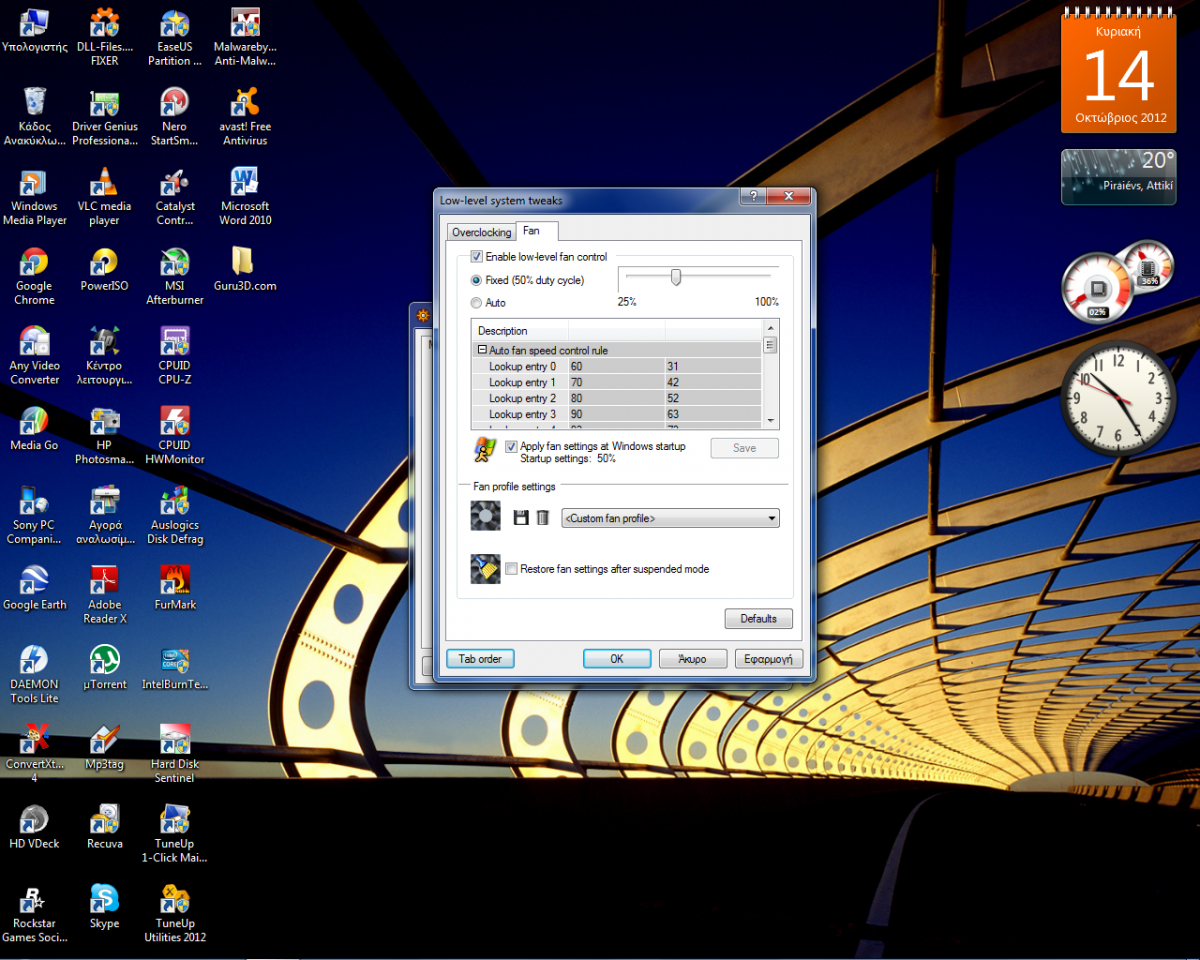The width and height of the screenshot is (1200, 960).
Task: Enable Restore fan settings after suspended mode
Action: [x=512, y=569]
